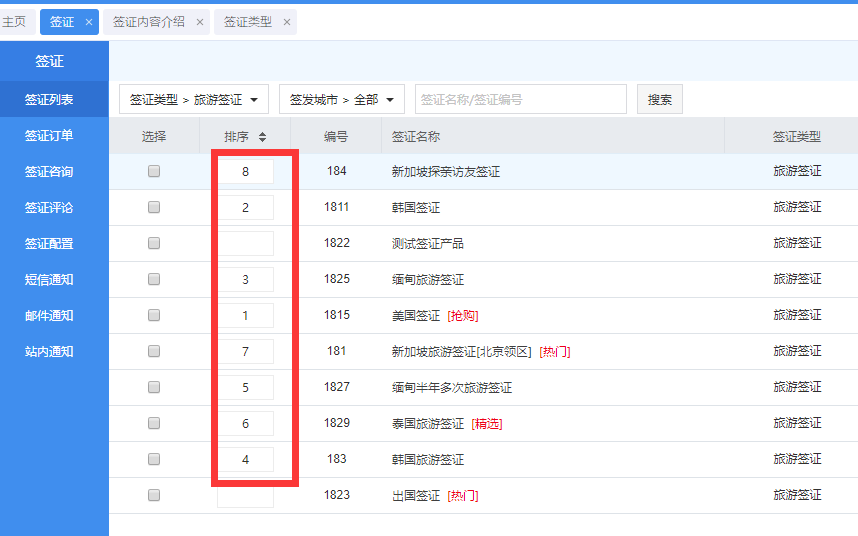Open 签证评论 in the sidebar
Screen dimensions: 858x536
(x=49, y=208)
